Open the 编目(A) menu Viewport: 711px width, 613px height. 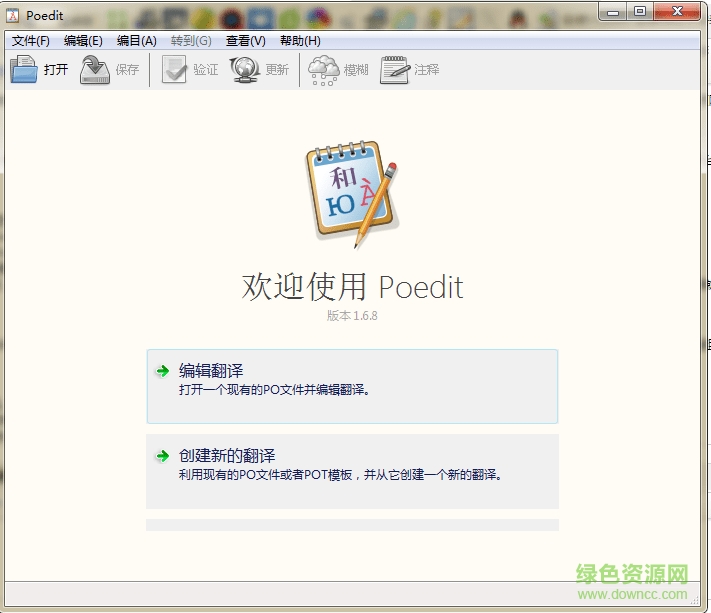[x=136, y=41]
